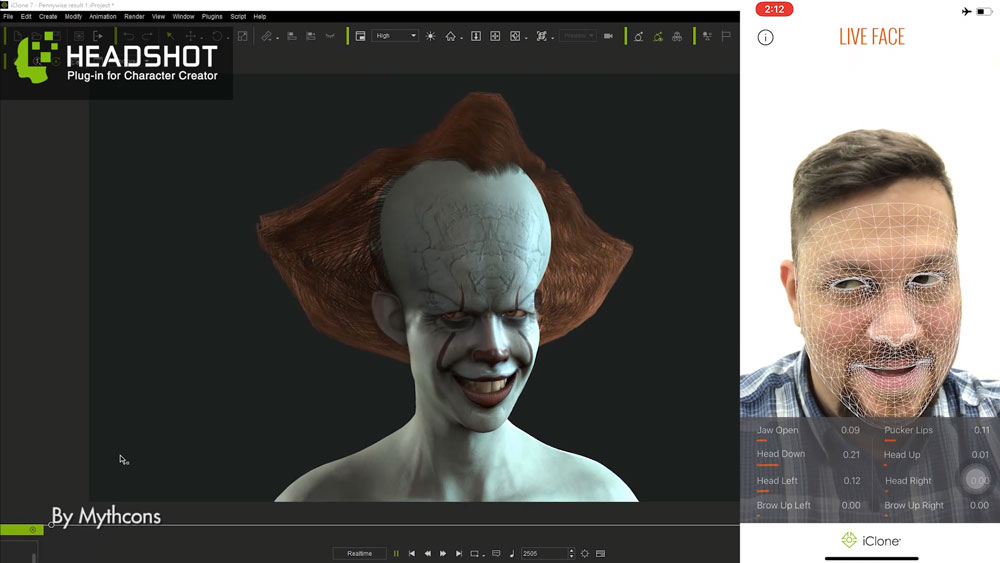Click the Redo arrow icon
The height and width of the screenshot is (563, 1000).
coord(147,36)
